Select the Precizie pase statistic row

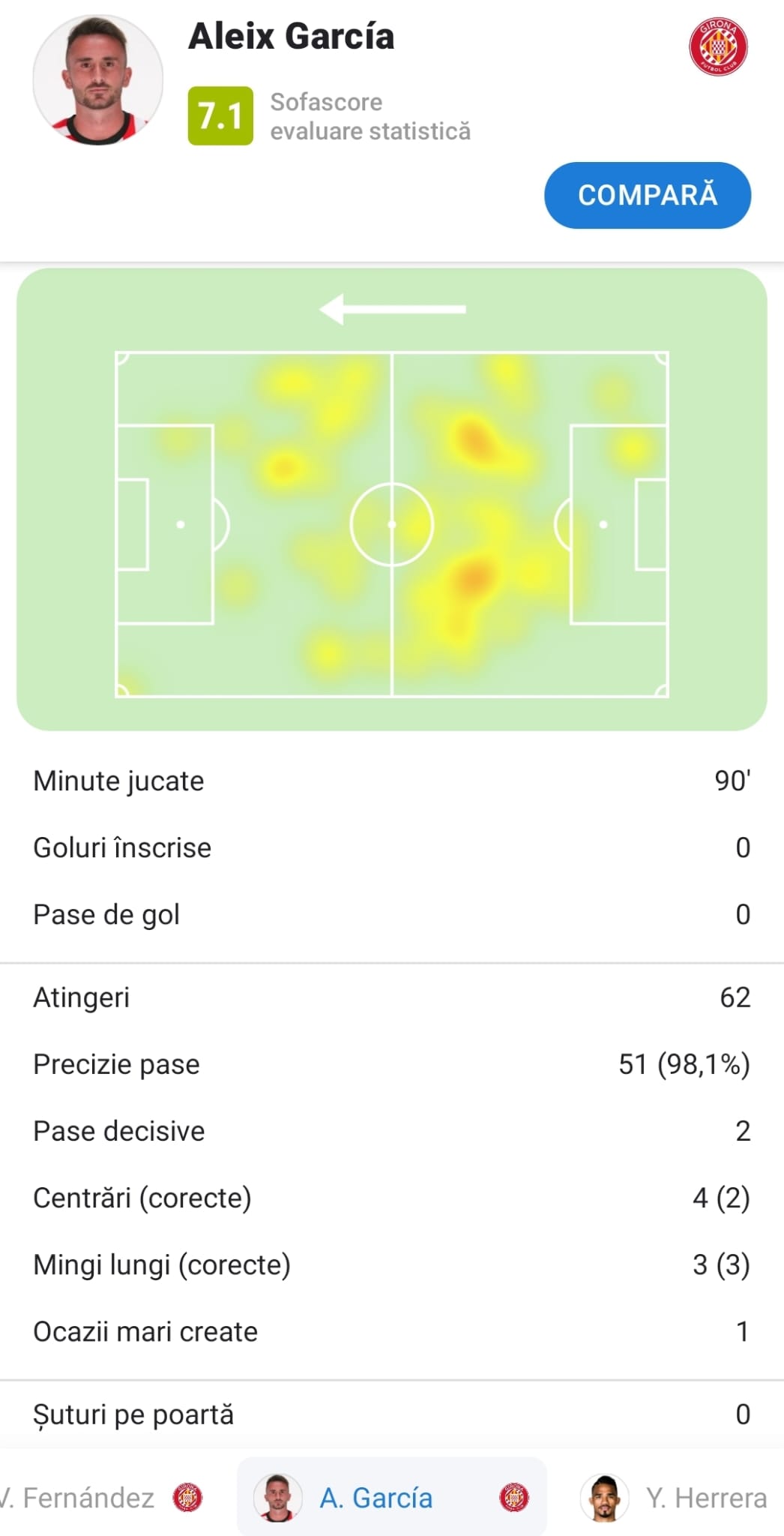point(391,1064)
